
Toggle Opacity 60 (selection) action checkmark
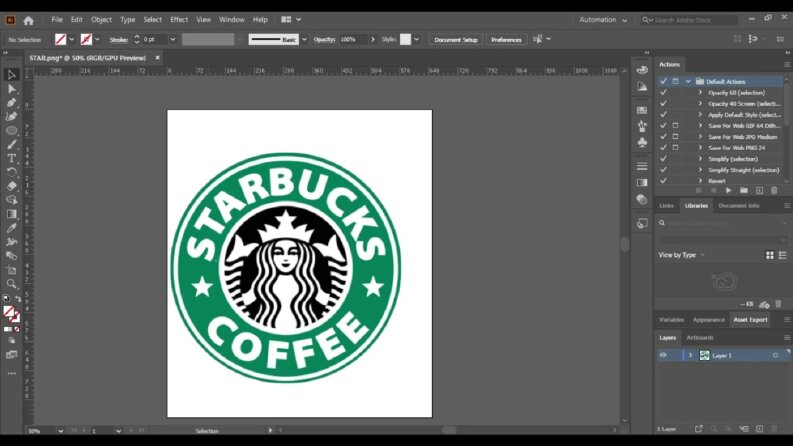663,93
